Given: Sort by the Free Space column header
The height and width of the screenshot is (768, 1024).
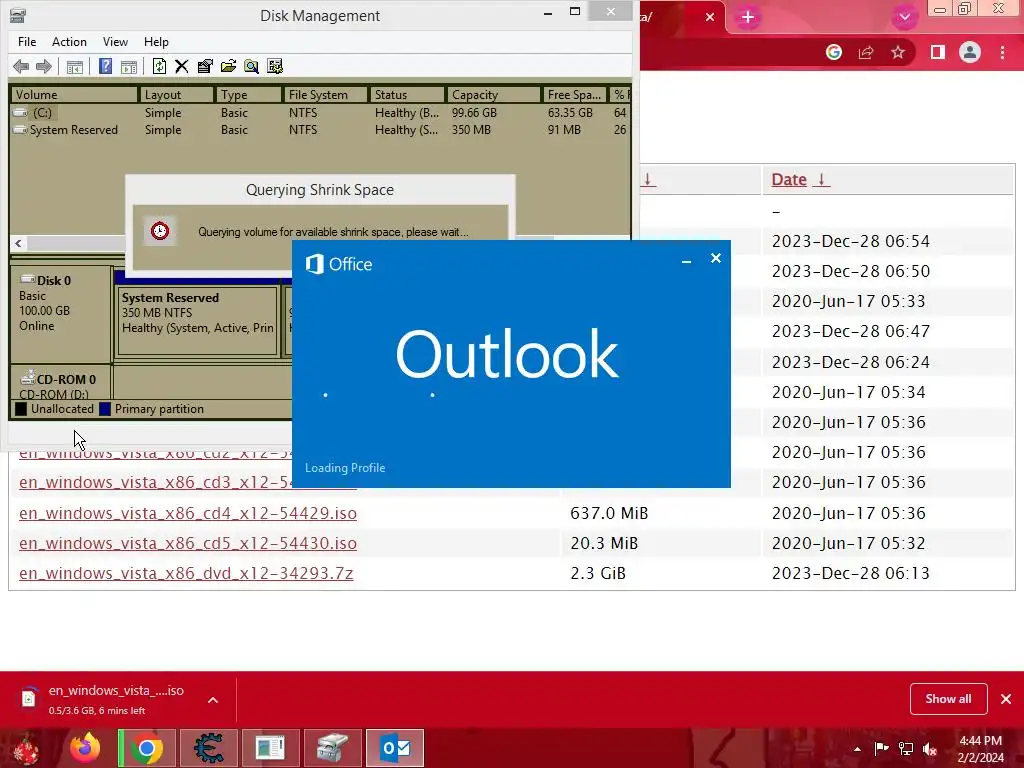Looking at the screenshot, I should coord(574,95).
